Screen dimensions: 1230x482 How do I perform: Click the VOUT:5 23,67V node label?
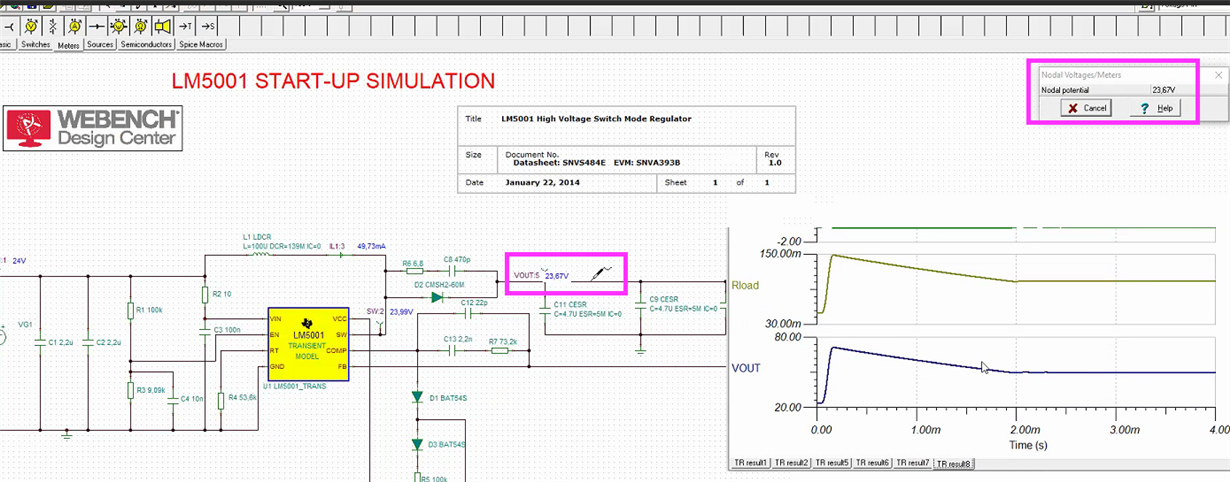541,275
